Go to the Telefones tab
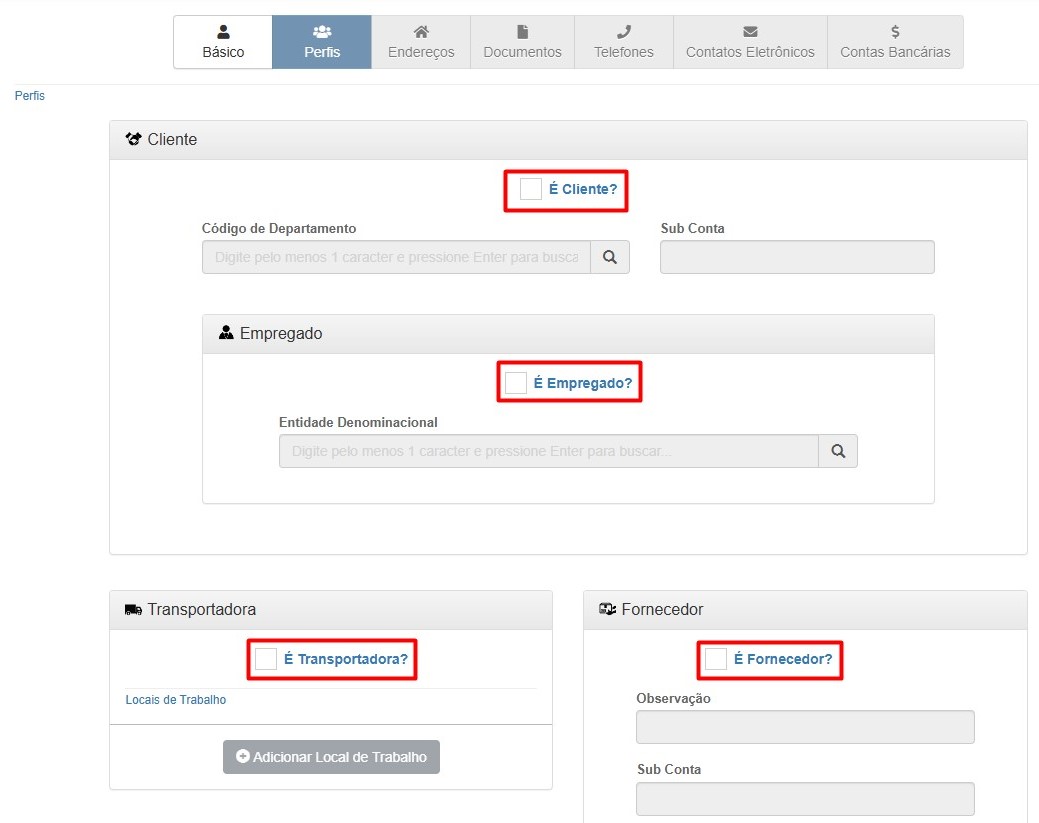Image resolution: width=1039 pixels, height=823 pixels. click(x=623, y=42)
